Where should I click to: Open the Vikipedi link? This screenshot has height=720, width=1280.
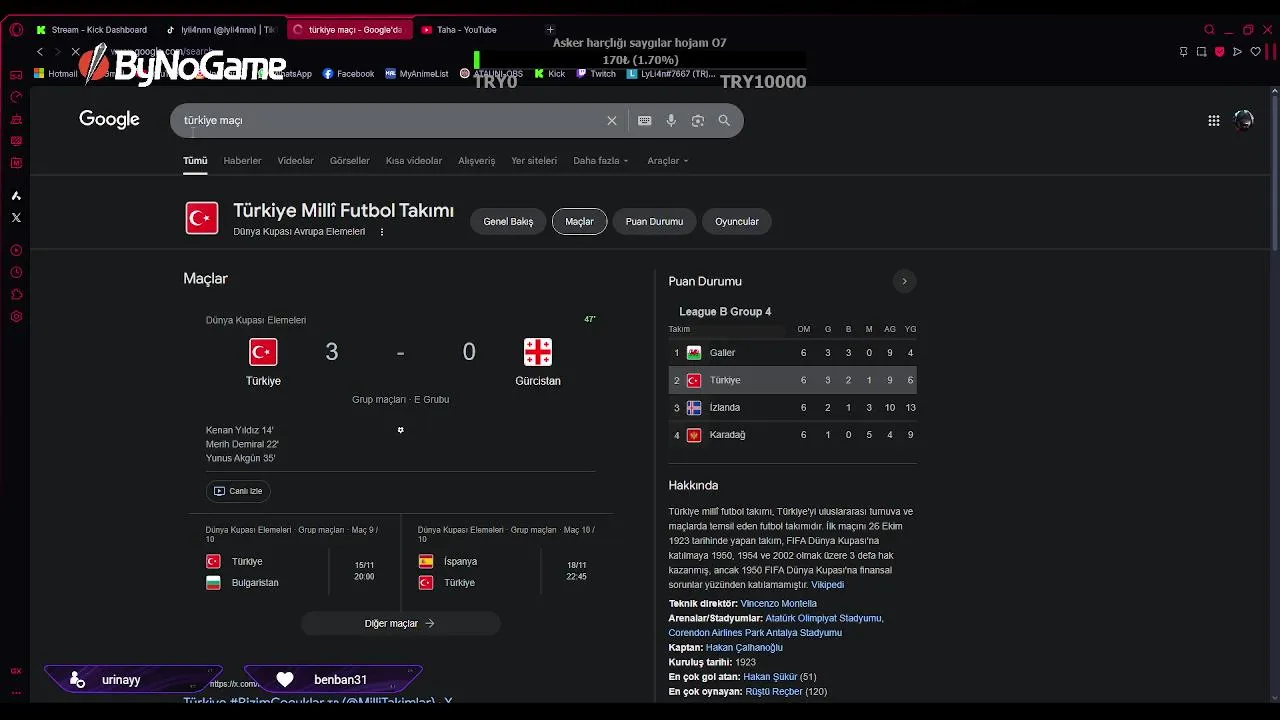(827, 585)
